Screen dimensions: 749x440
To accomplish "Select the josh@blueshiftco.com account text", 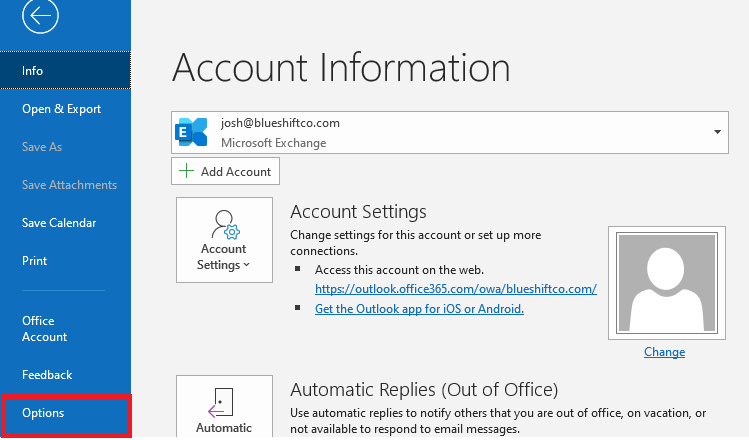I will coord(280,123).
